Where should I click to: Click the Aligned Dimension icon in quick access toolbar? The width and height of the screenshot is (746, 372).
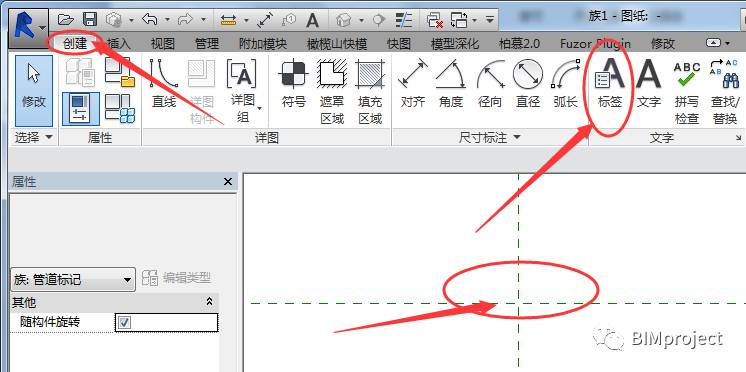click(x=265, y=20)
